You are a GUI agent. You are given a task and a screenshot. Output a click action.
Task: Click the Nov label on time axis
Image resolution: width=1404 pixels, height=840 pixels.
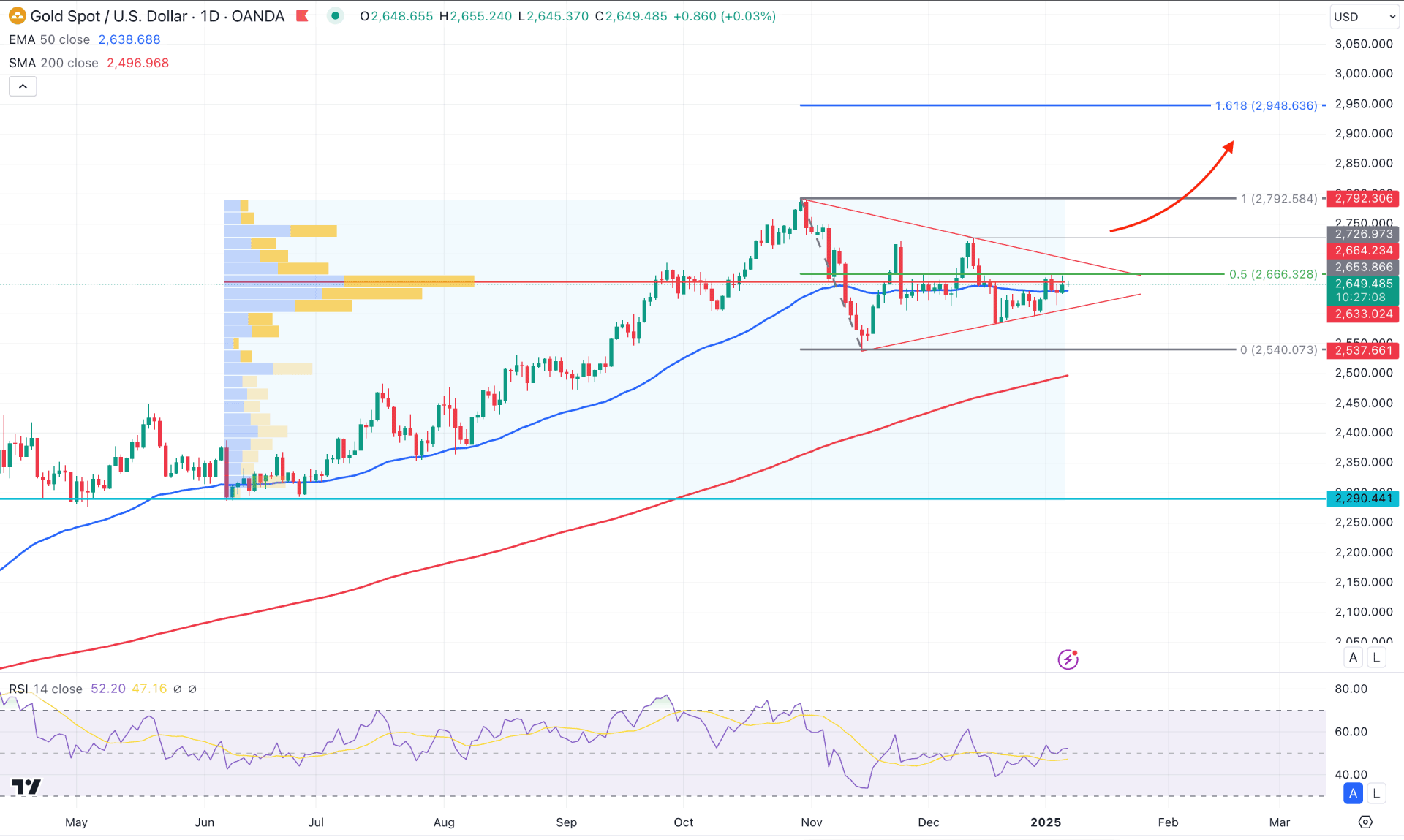point(812,822)
